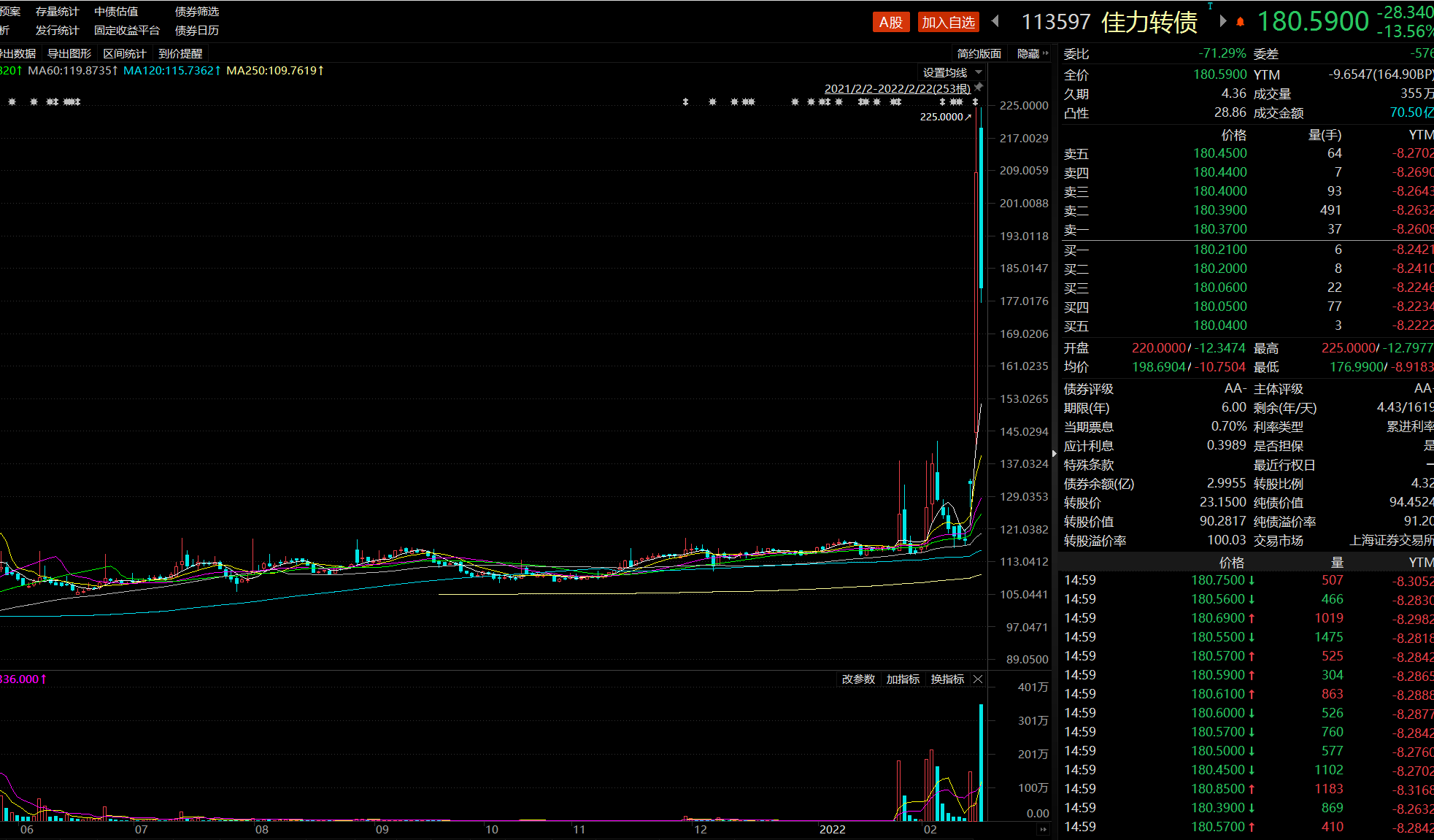Toggle 简约版面 simple layout mode
This screenshot has width=1434, height=840.
979,53
